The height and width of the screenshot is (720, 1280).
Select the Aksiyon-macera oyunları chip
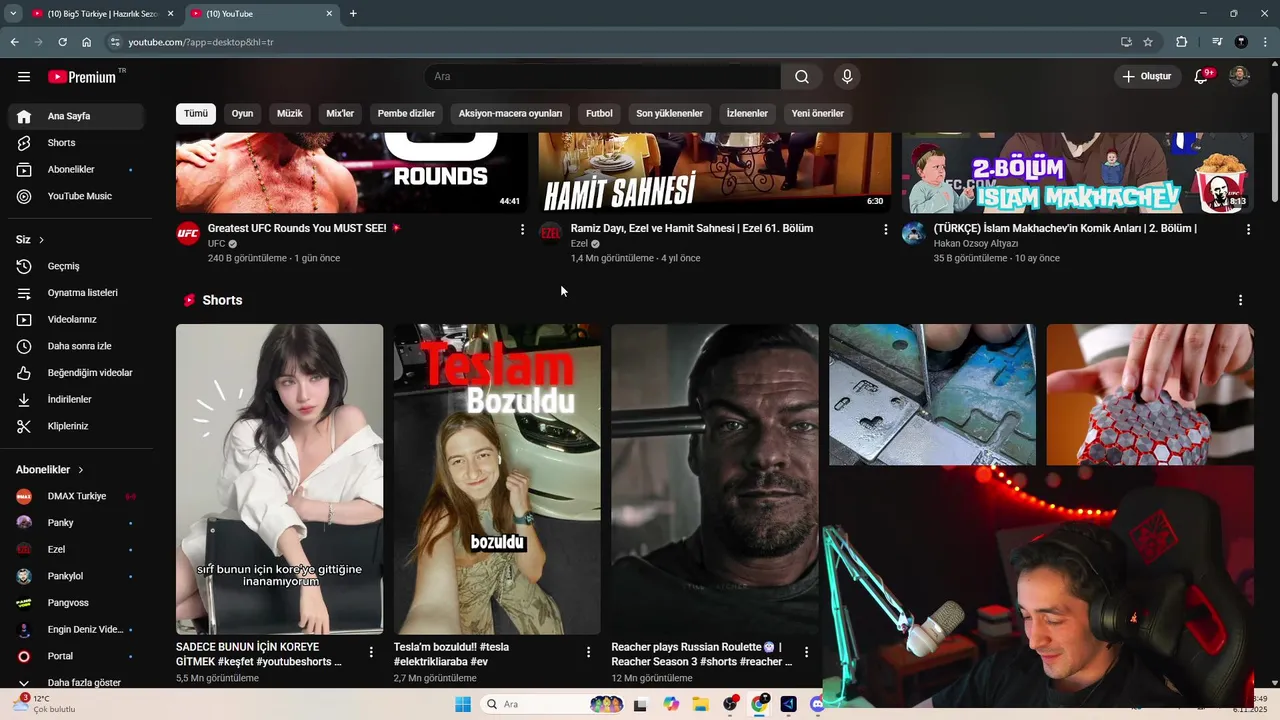[511, 114]
